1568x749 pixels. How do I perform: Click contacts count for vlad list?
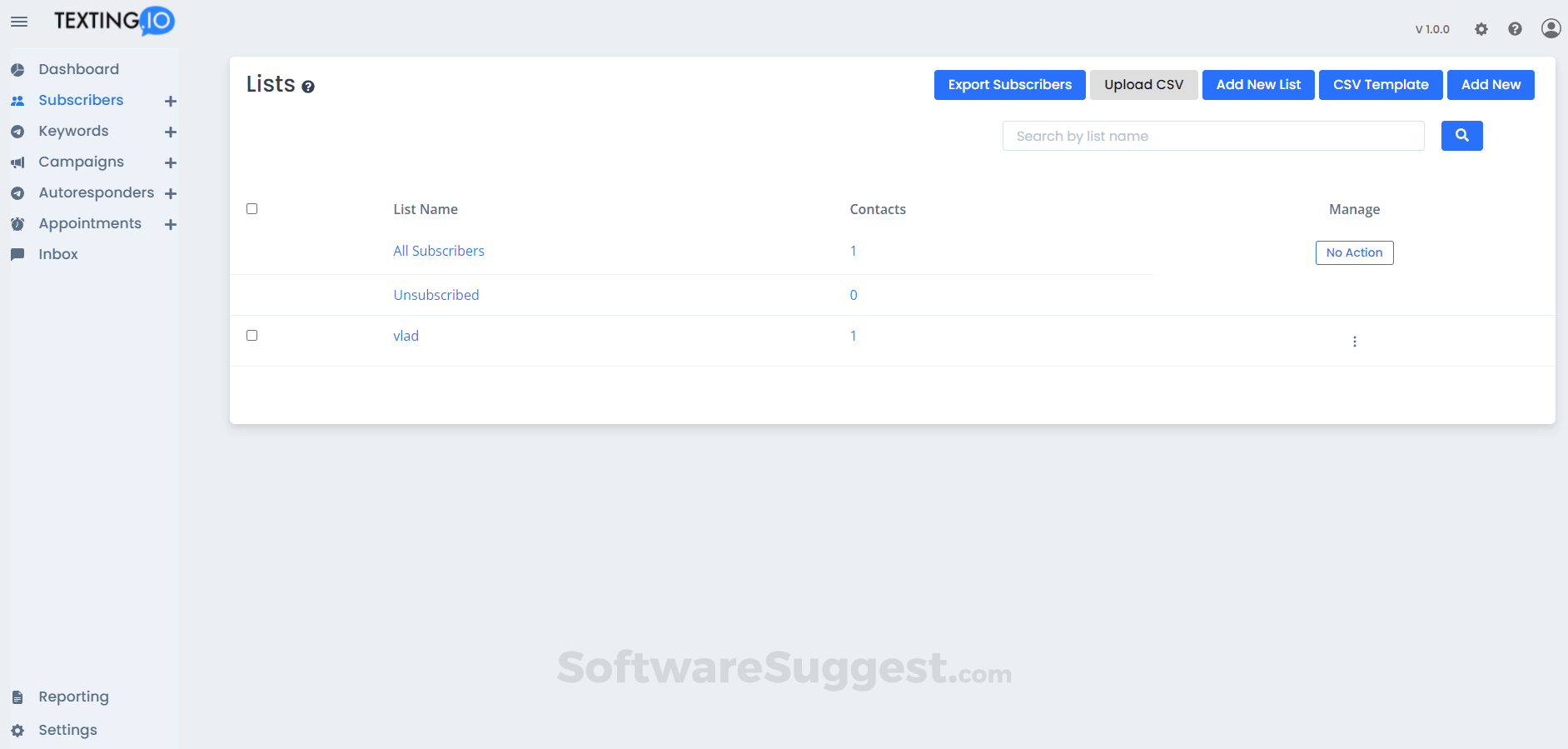853,336
